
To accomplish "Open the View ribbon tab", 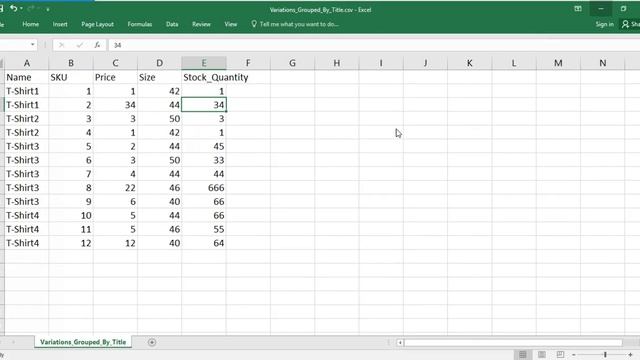I will pos(231,24).
